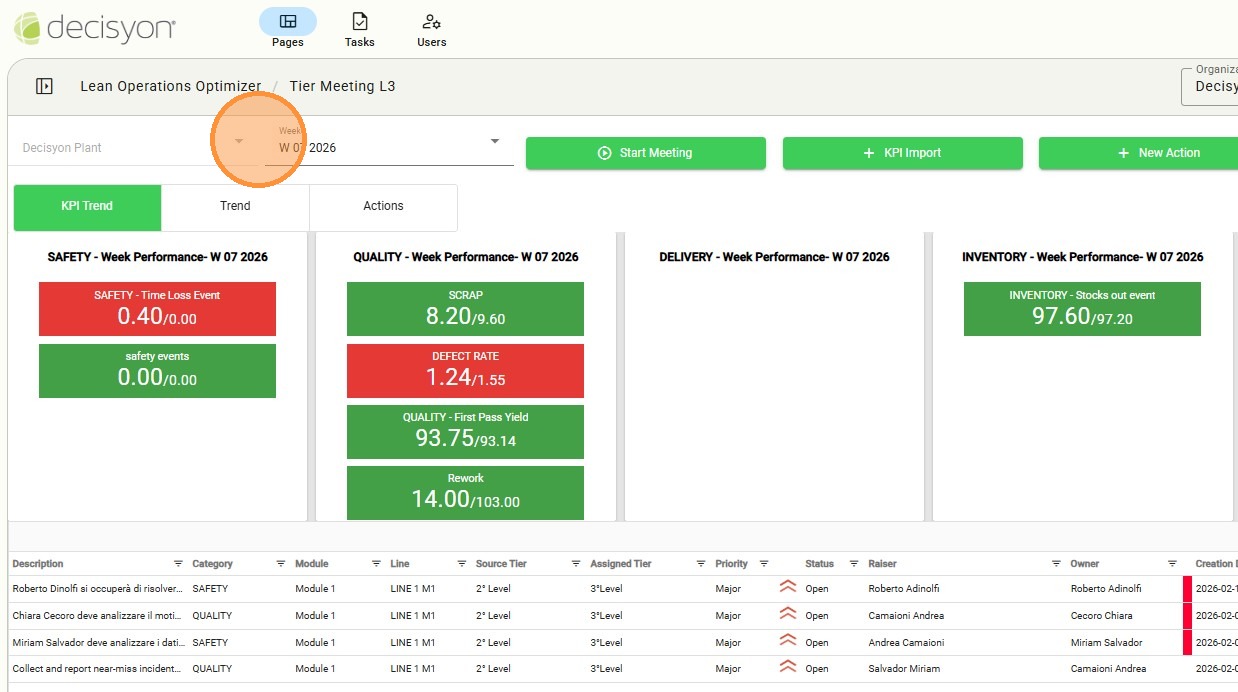
Task: Open the Tasks icon in top bar
Action: pyautogui.click(x=359, y=22)
